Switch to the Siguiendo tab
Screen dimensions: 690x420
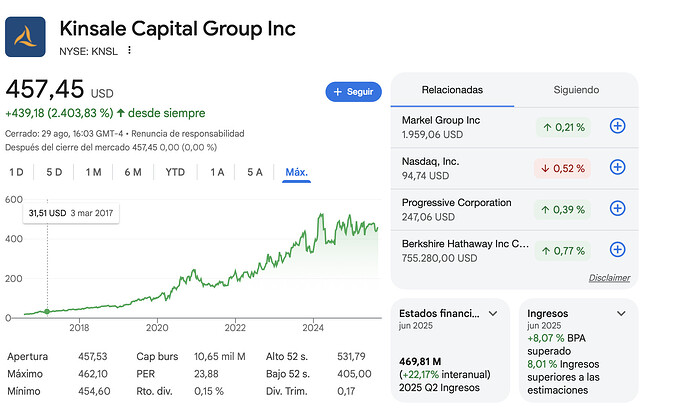pos(576,90)
